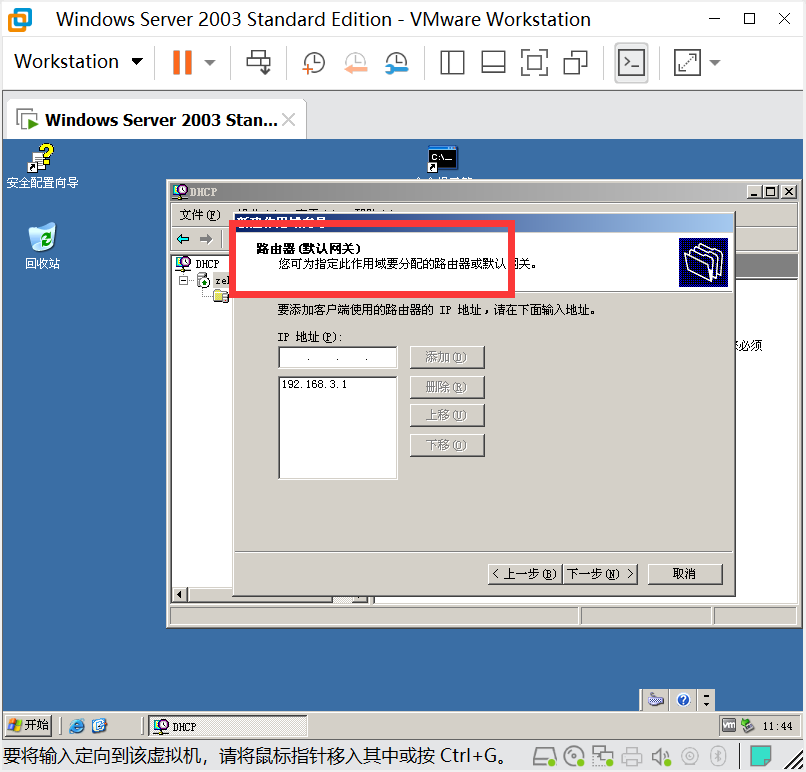Click the Move Down (下移) button
This screenshot has height=772, width=806.
coord(447,445)
